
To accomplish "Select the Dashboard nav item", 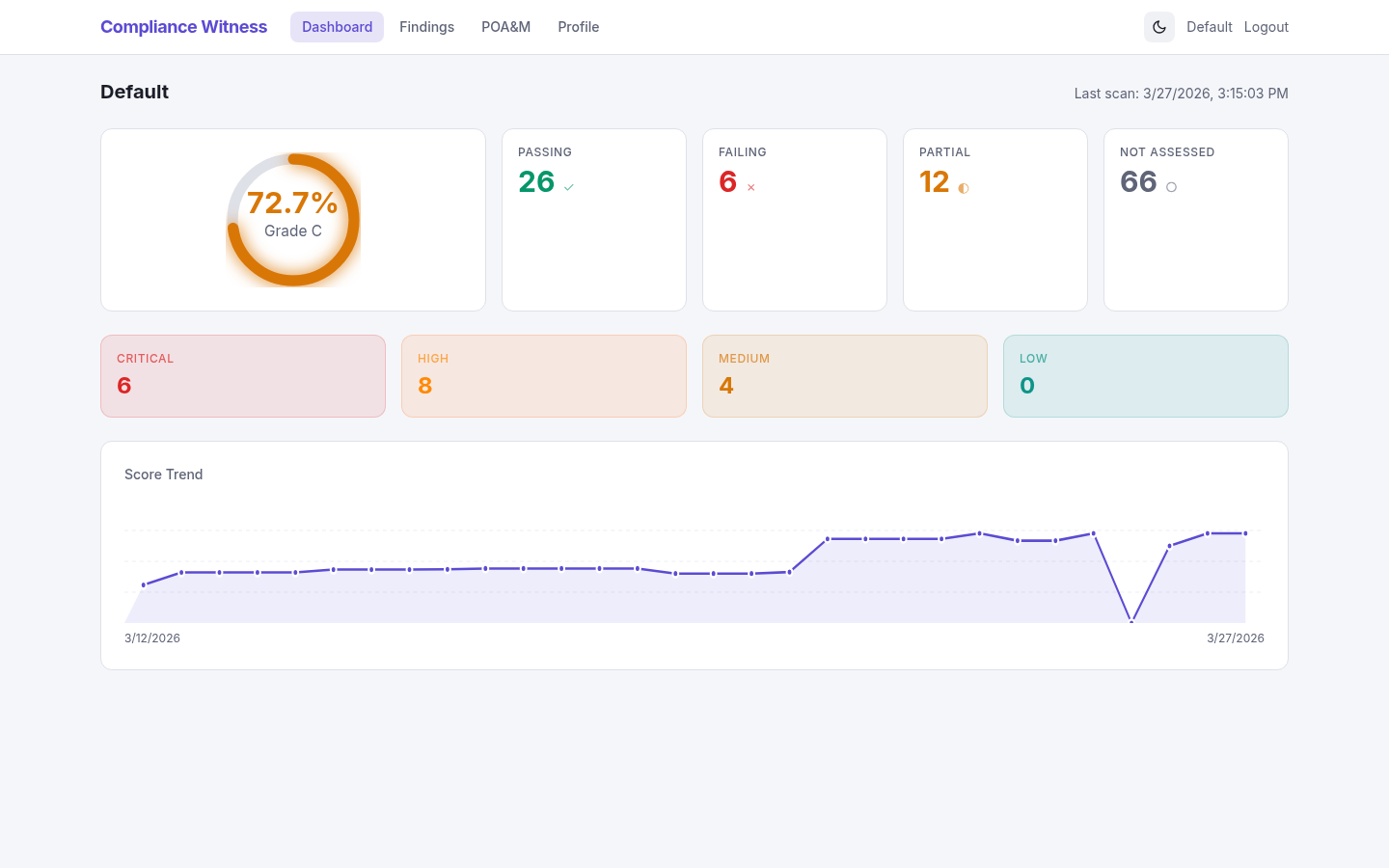I will 337,27.
